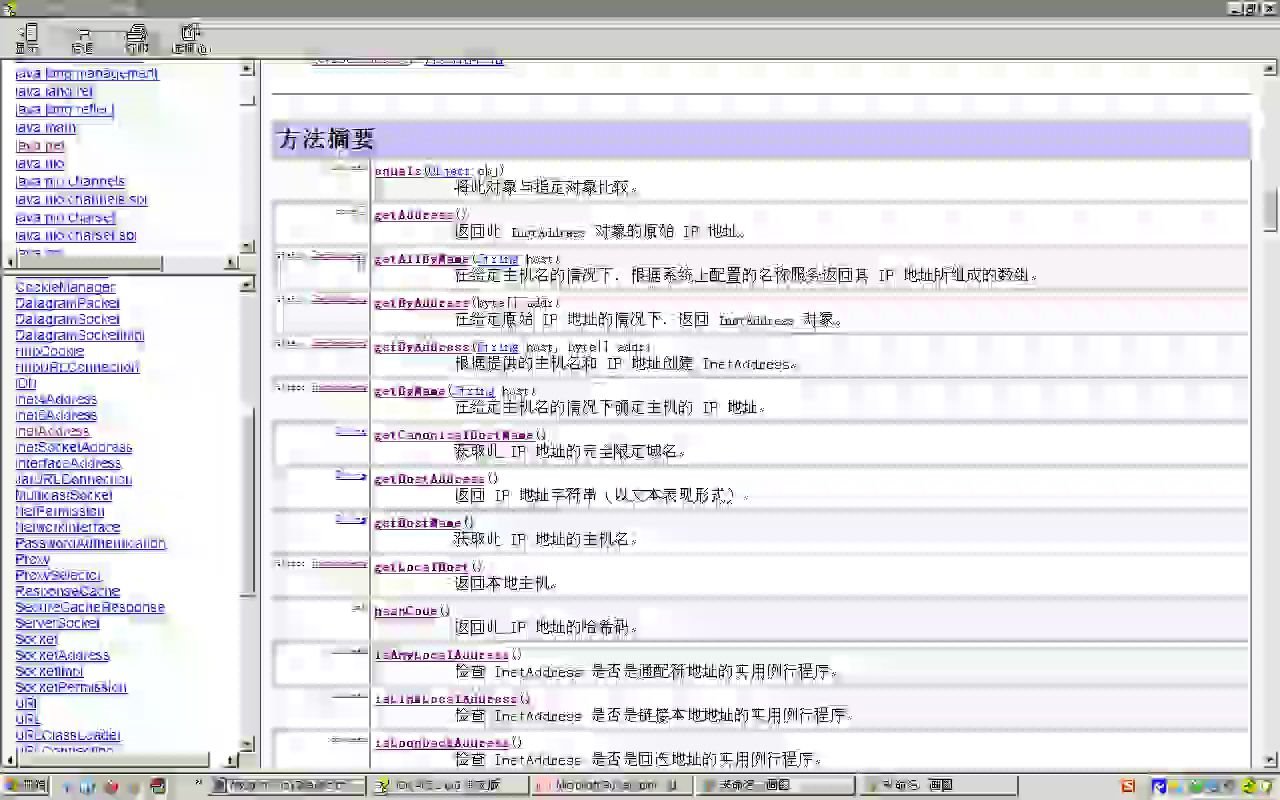Image resolution: width=1280 pixels, height=800 pixels.
Task: Open the InetSocketAddress class link
Action: (x=74, y=447)
